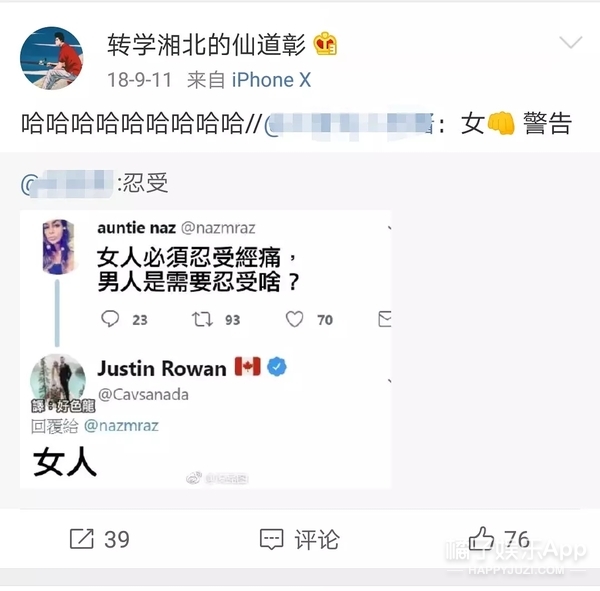Tap the Justin Rowan profile picture
This screenshot has height=591, width=600.
(58, 378)
